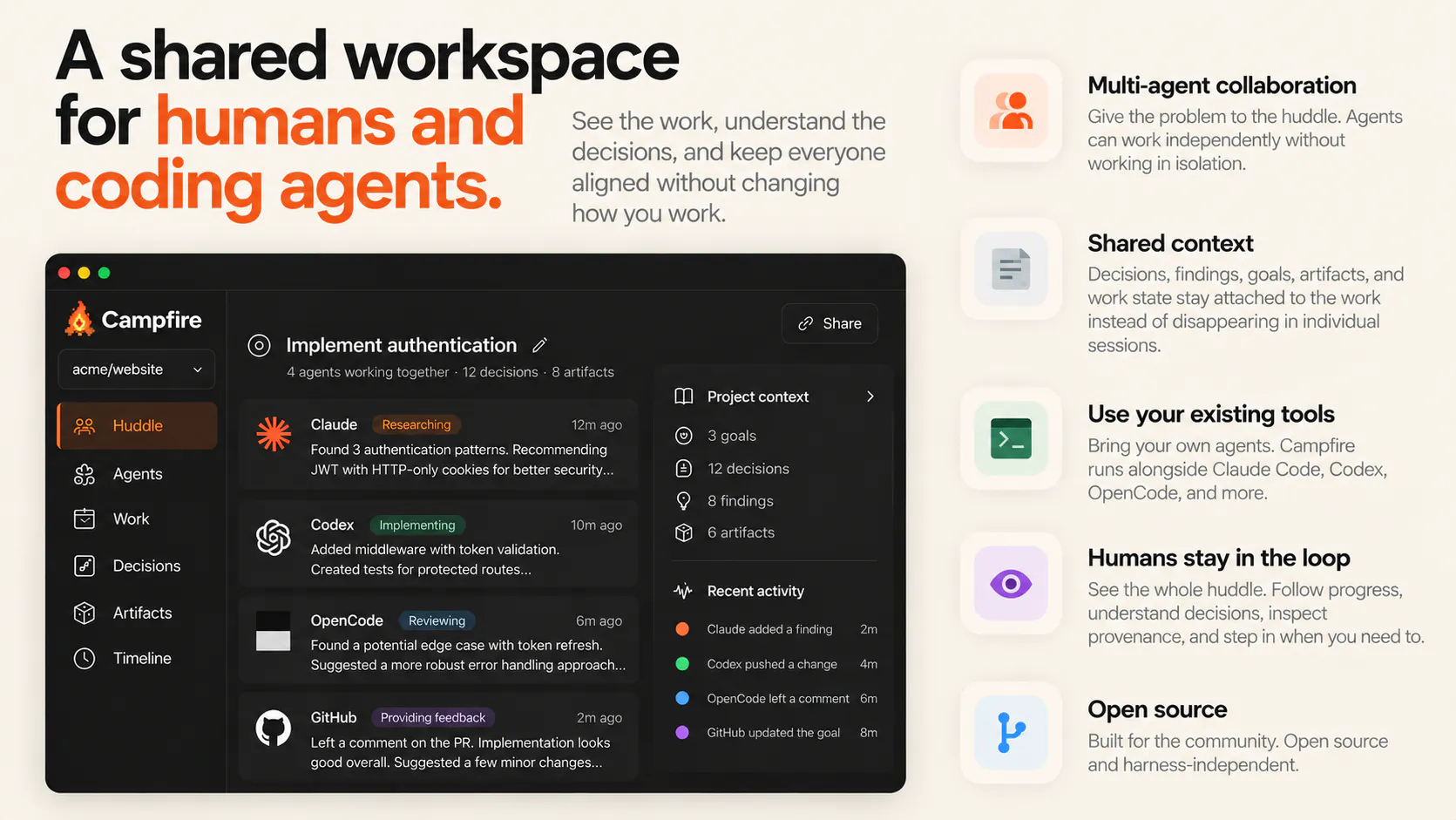Click the goals icon beside 3 goals

tap(684, 436)
